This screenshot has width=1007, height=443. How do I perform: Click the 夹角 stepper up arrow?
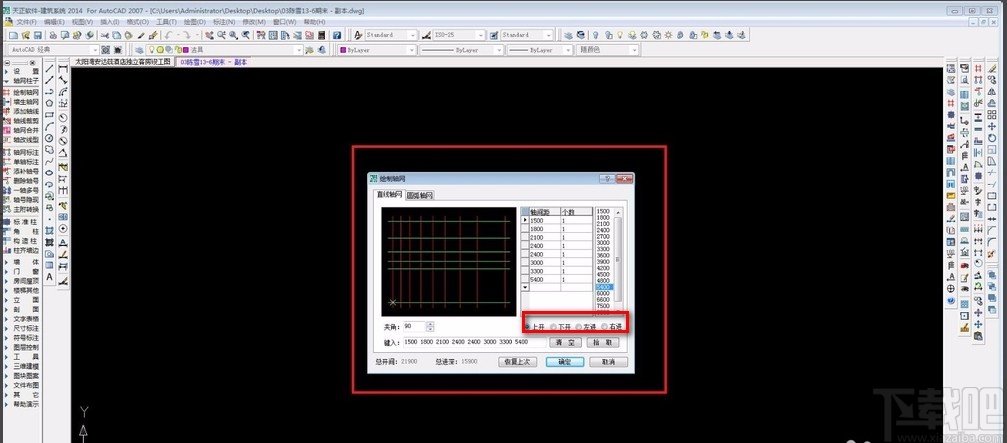click(x=430, y=324)
